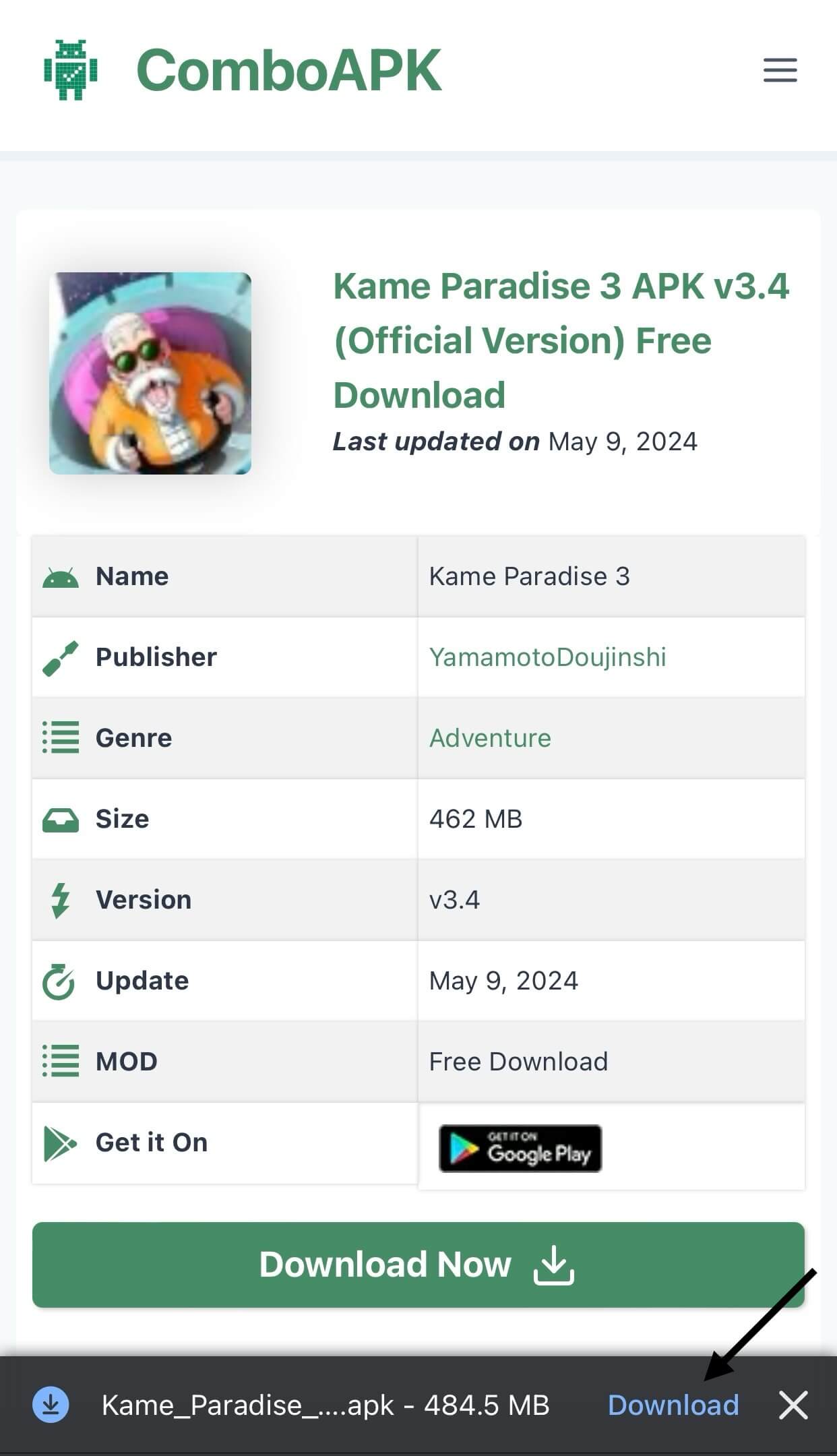The image size is (837, 1456).
Task: Click the Kame Paradise 3 app thumbnail
Action: coord(151,372)
